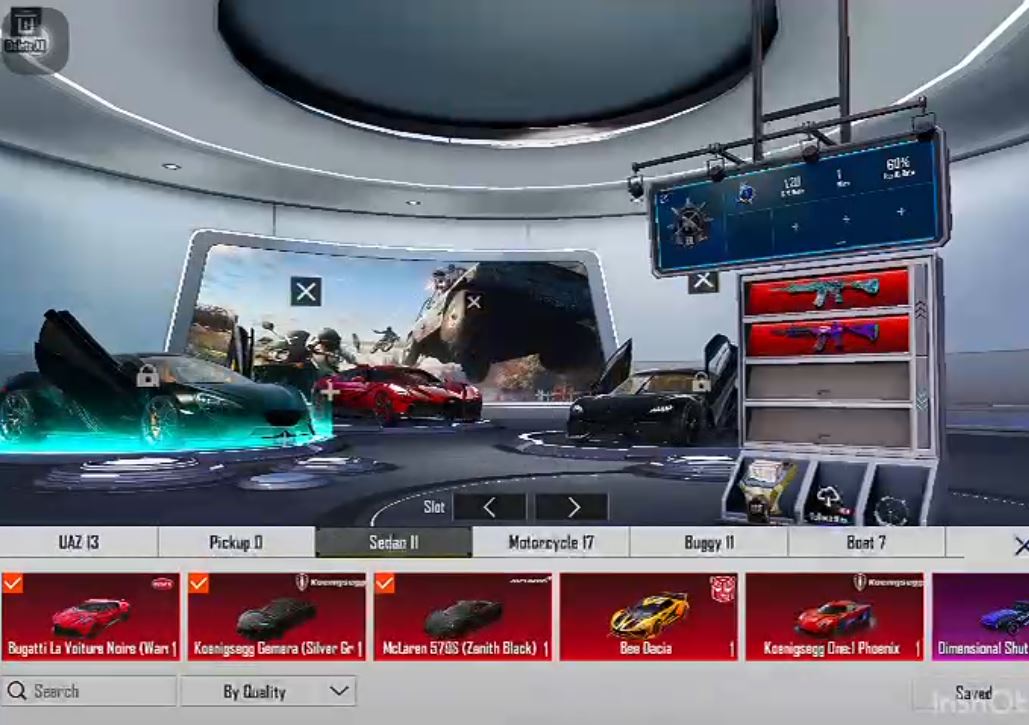Select the Dimensional Shuttle vehicle card
This screenshot has width=1029, height=725.
[980, 616]
